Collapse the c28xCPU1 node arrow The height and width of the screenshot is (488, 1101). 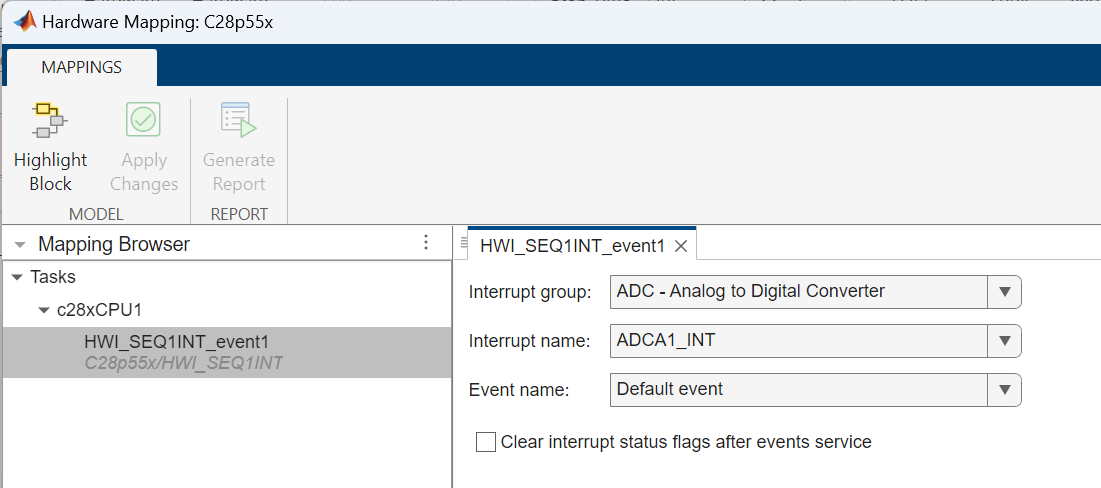[43, 310]
